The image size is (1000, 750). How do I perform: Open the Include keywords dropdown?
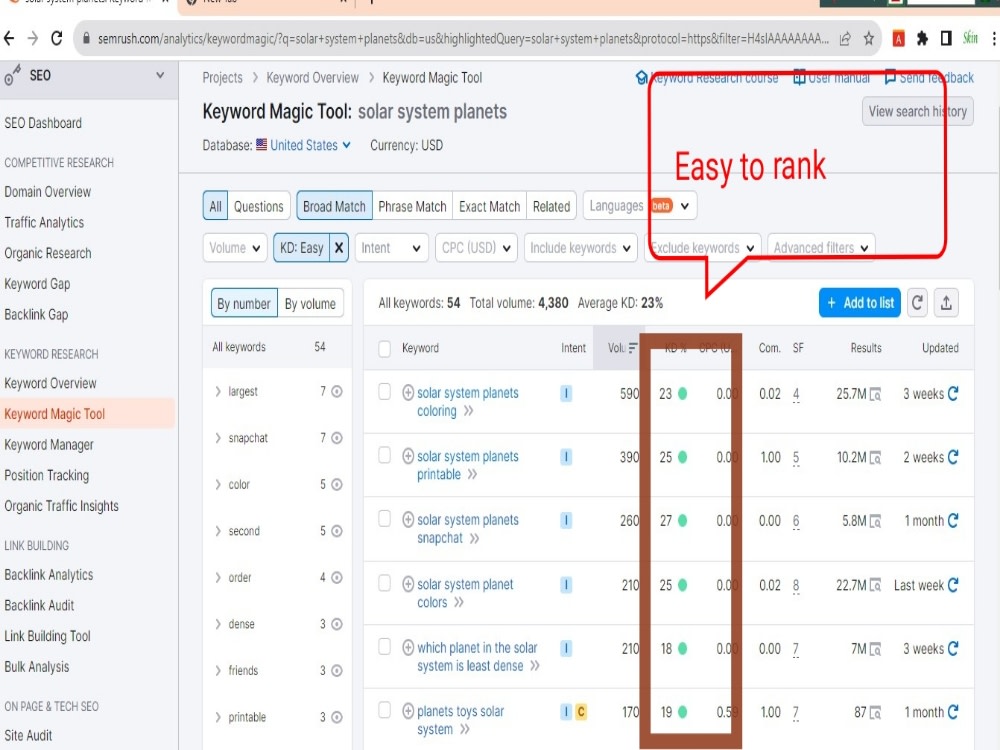pyautogui.click(x=580, y=248)
